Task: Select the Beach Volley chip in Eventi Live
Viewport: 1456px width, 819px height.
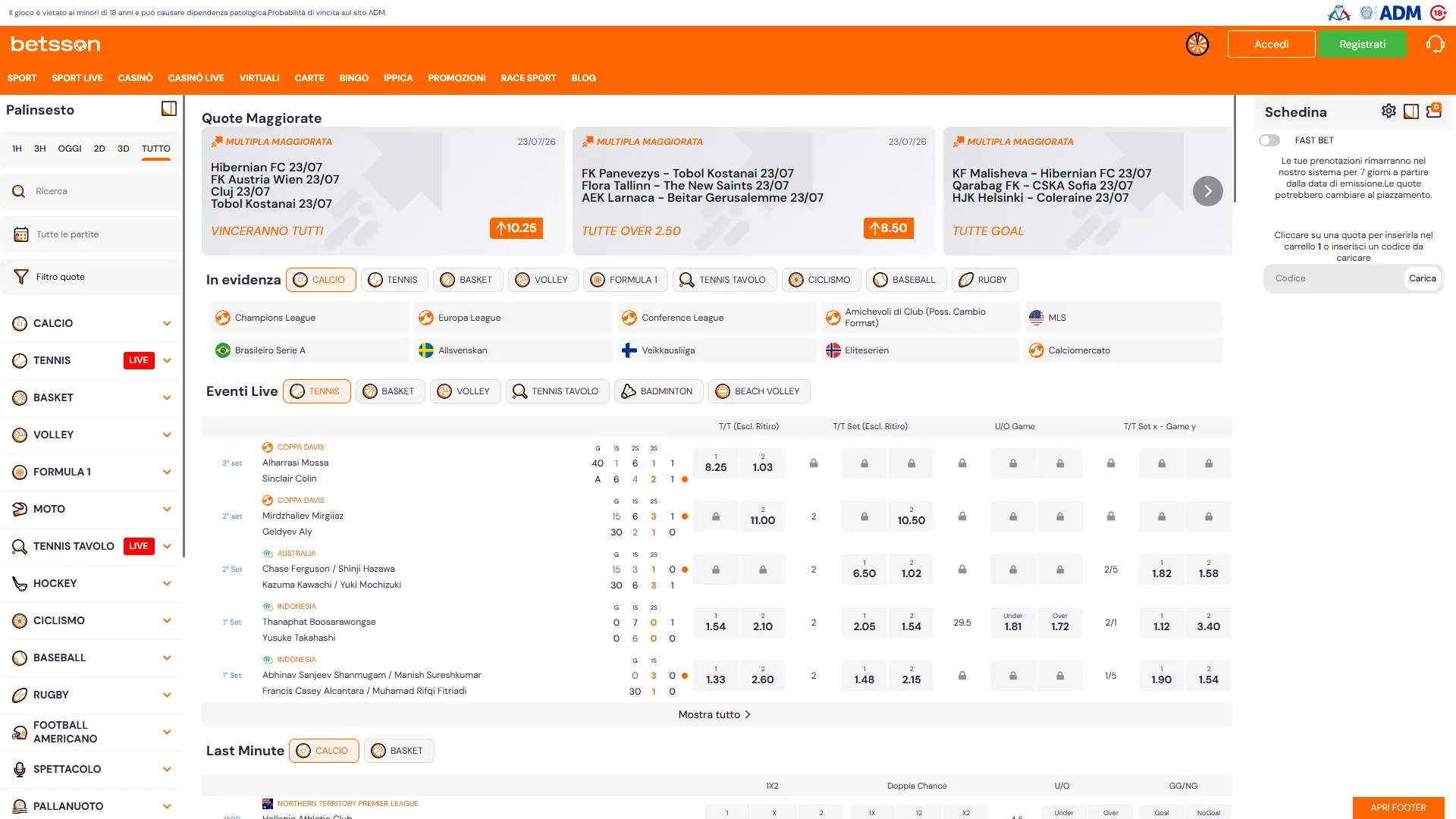Action: [x=759, y=391]
